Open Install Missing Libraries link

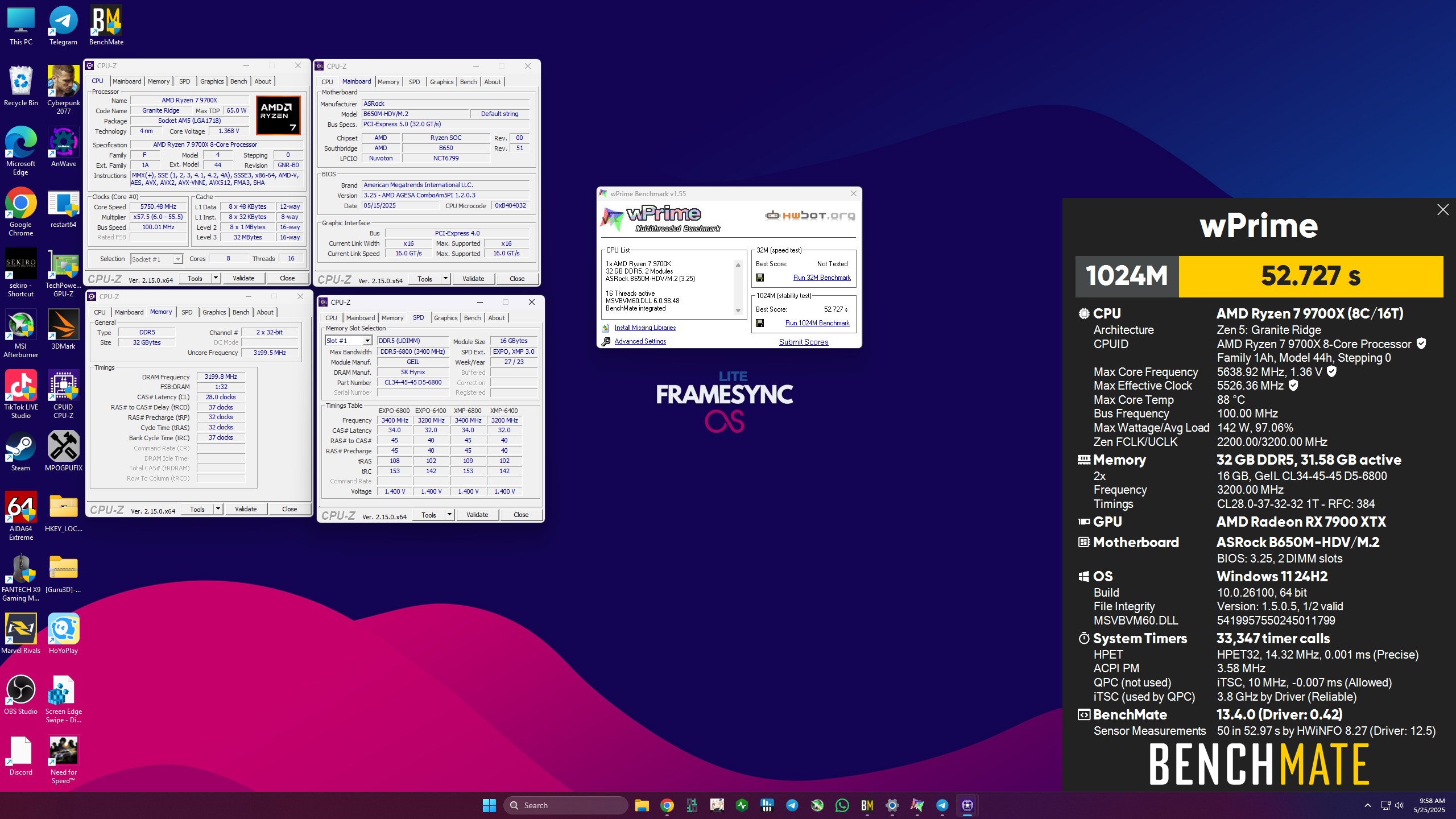(x=645, y=328)
